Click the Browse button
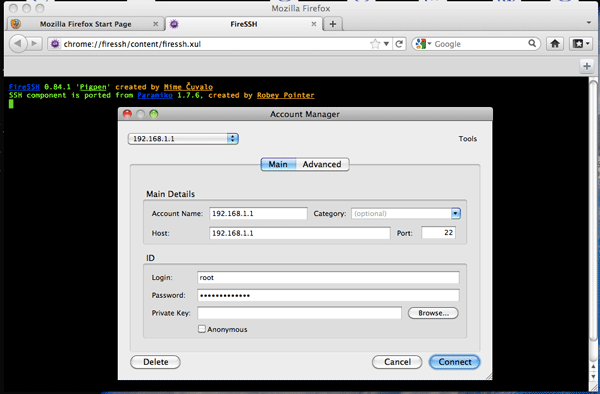This screenshot has height=394, width=600. (433, 313)
